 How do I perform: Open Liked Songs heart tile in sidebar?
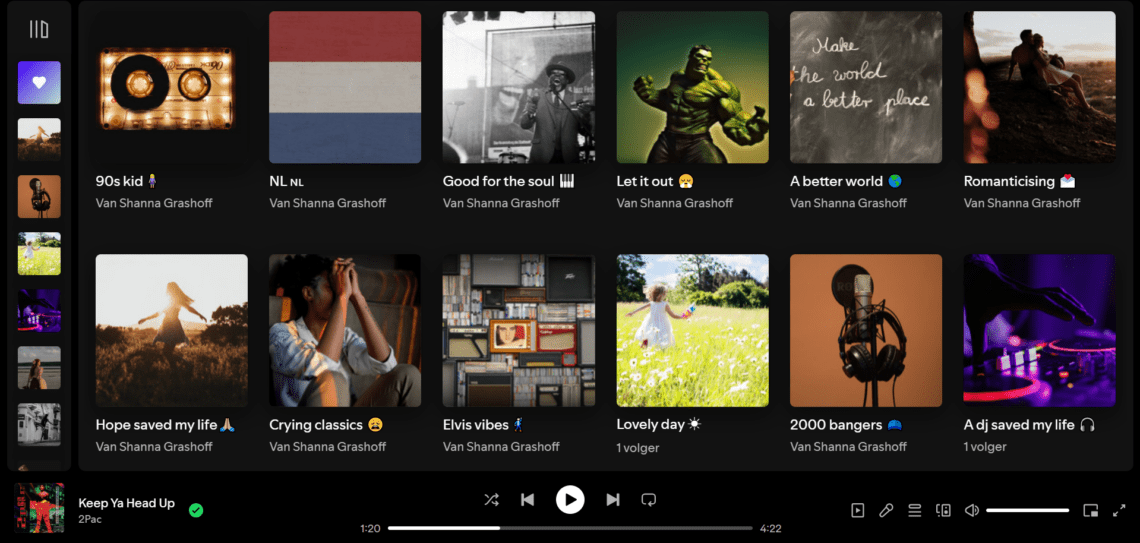coord(39,83)
